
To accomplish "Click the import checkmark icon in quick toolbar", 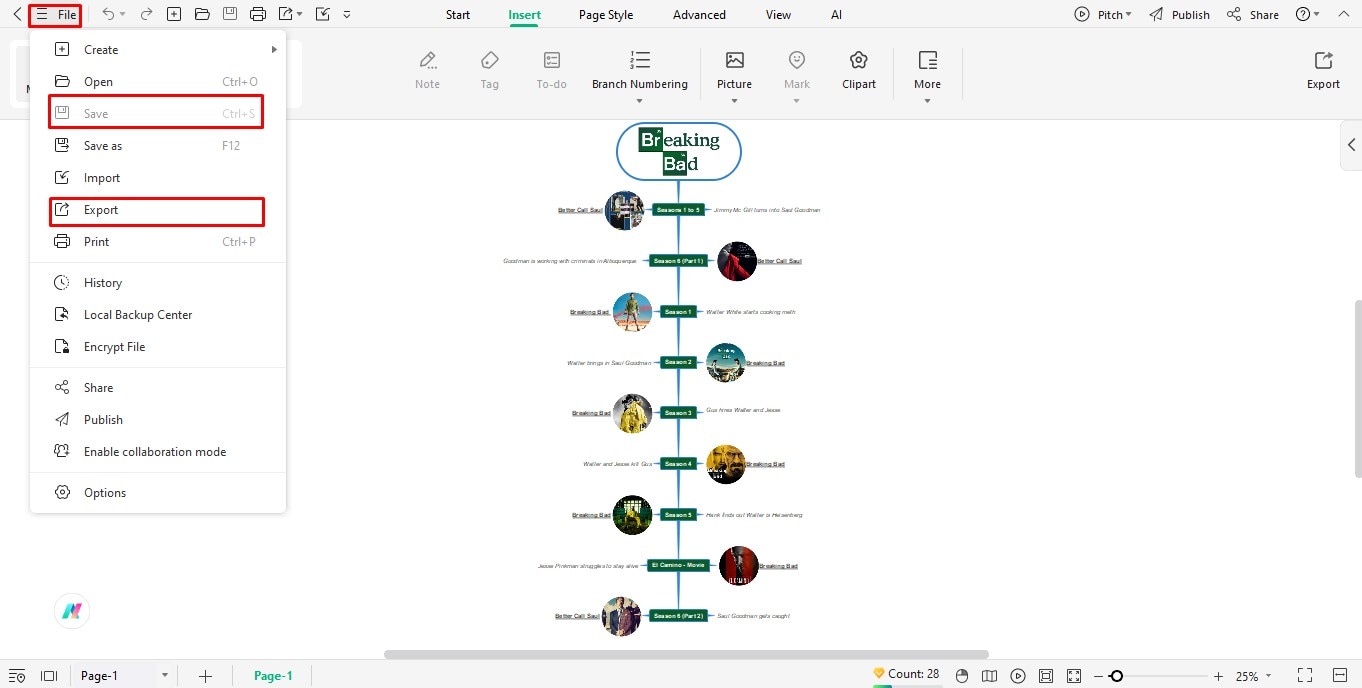I will pos(322,14).
